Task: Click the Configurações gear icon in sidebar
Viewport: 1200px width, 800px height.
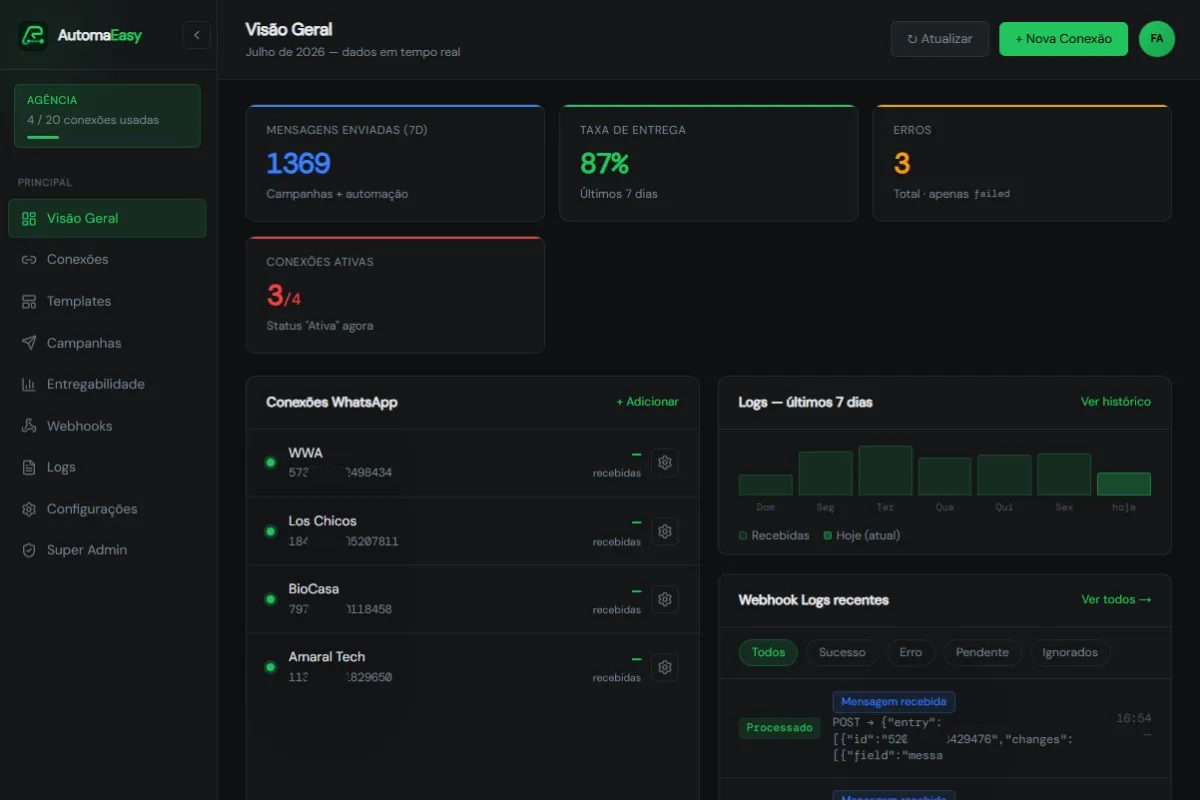Action: tap(29, 509)
